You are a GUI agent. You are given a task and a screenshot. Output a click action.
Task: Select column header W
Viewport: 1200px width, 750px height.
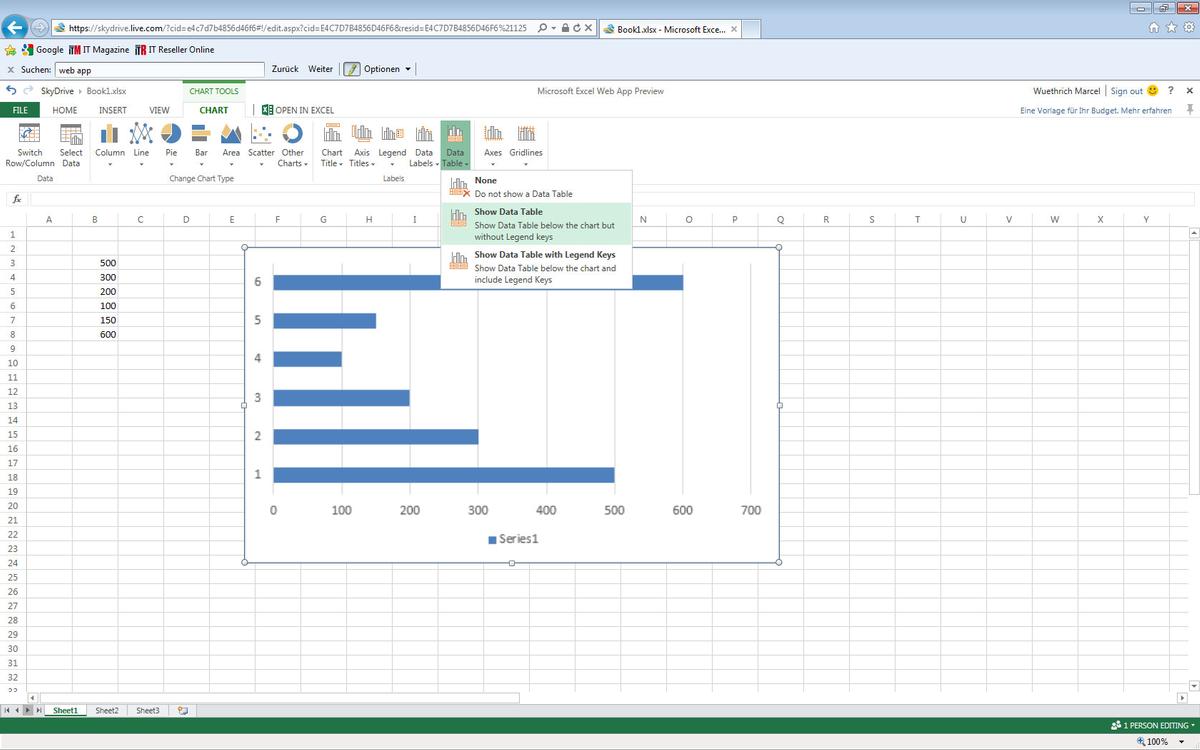(1054, 220)
